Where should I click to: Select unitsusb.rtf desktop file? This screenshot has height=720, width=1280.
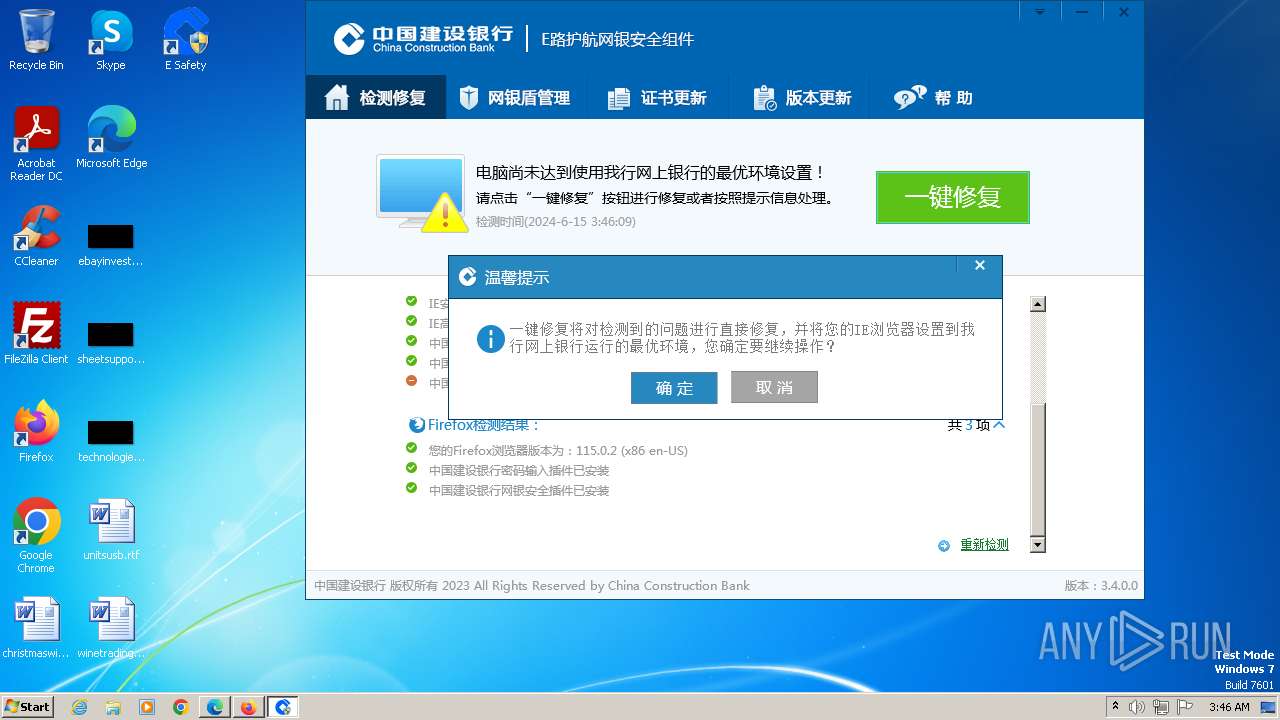pos(111,530)
